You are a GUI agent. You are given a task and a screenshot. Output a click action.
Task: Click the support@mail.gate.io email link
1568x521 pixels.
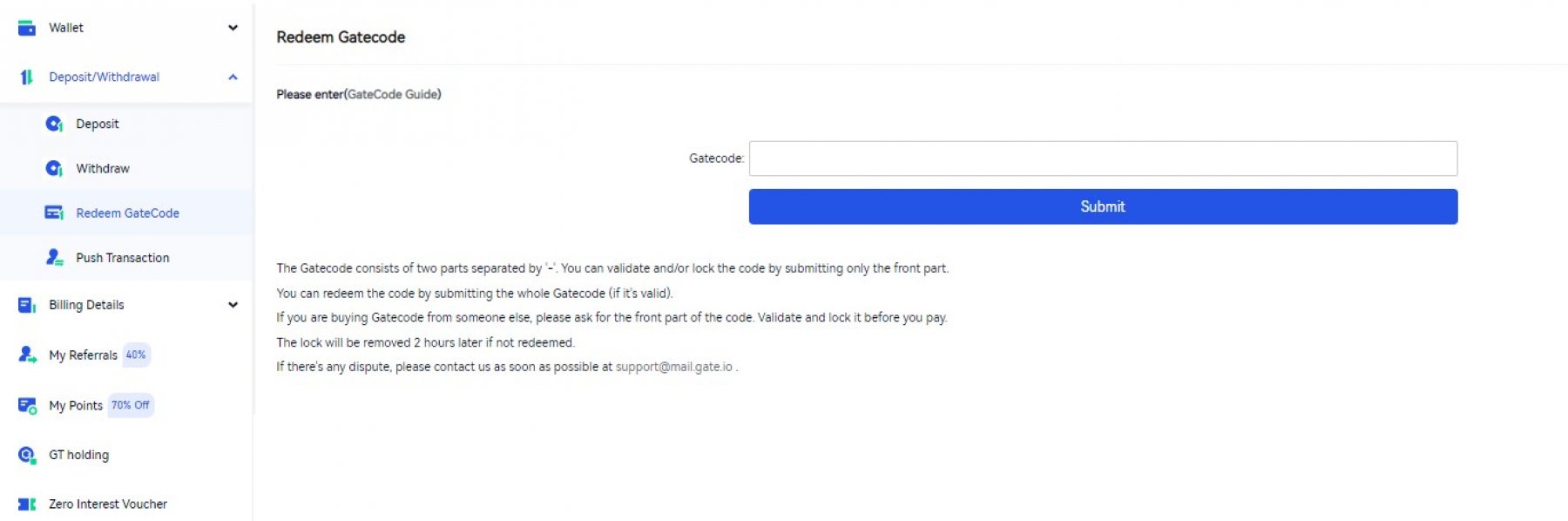tap(674, 367)
